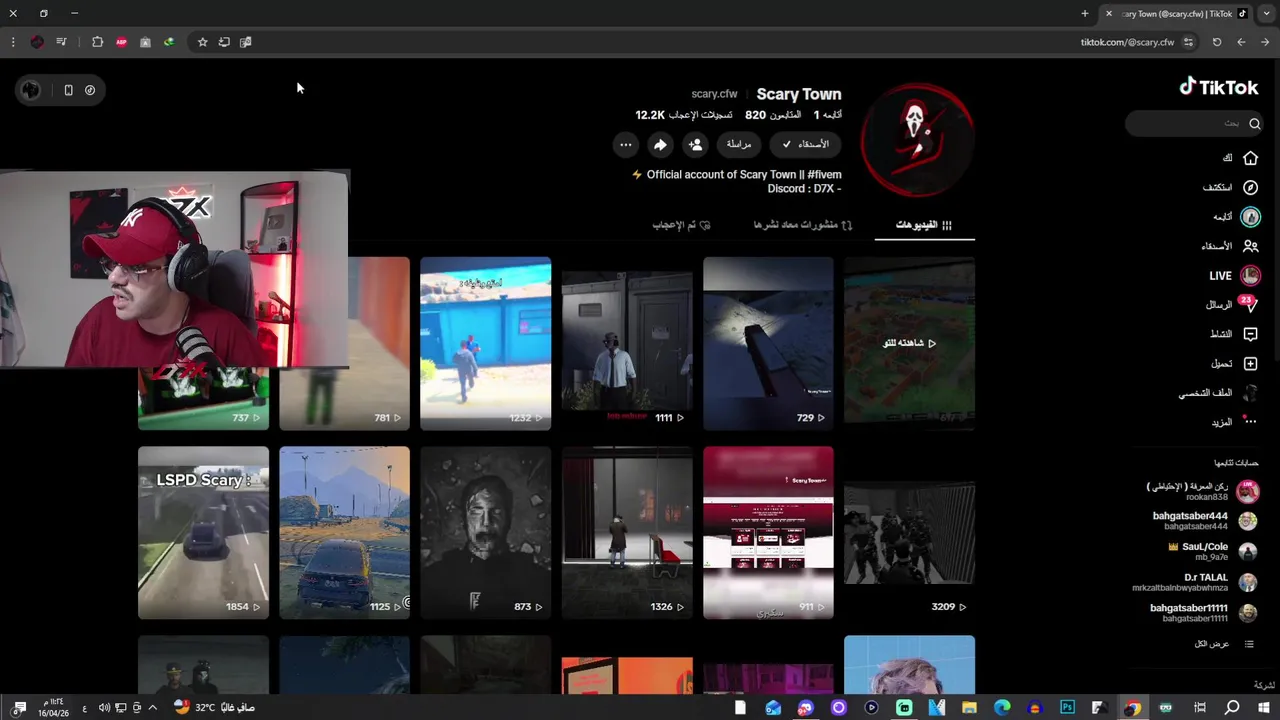Click the search magnifier icon

click(1254, 123)
